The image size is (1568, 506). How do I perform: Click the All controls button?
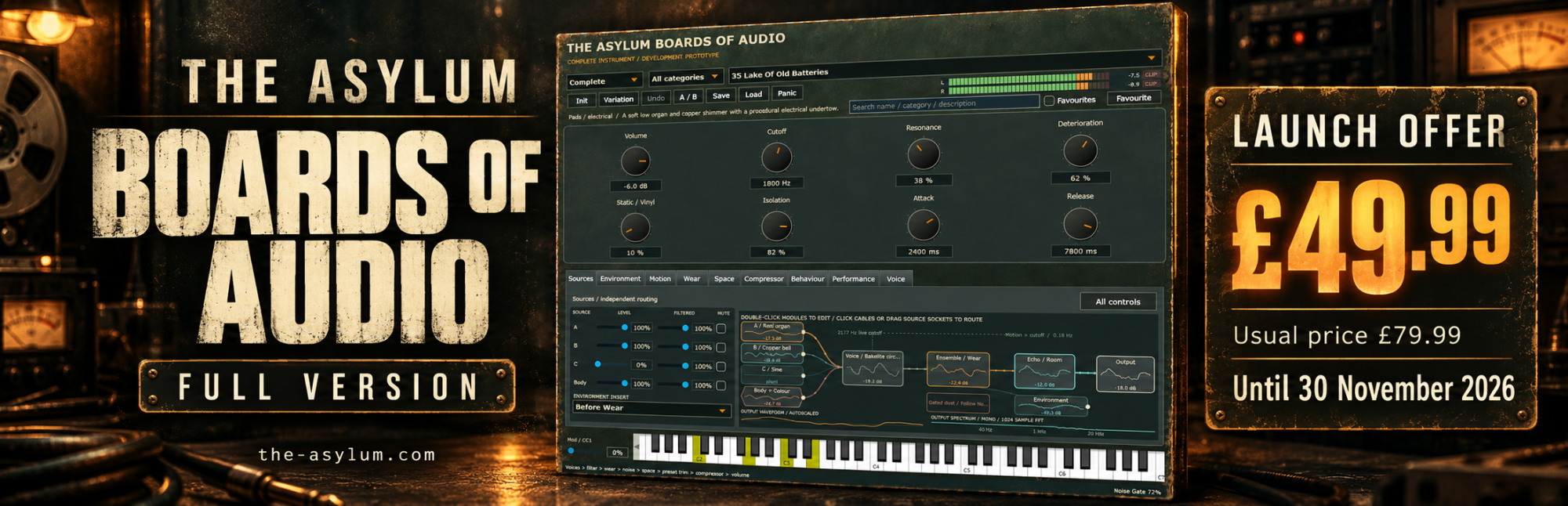tap(1118, 302)
